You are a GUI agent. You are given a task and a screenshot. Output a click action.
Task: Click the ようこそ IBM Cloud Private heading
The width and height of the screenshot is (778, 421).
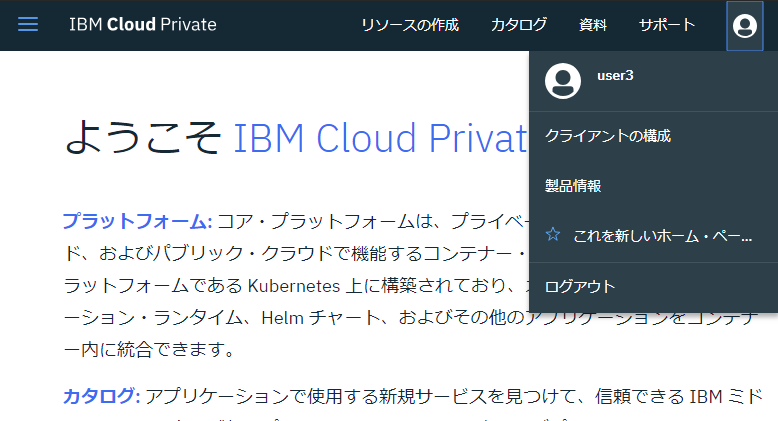point(296,138)
